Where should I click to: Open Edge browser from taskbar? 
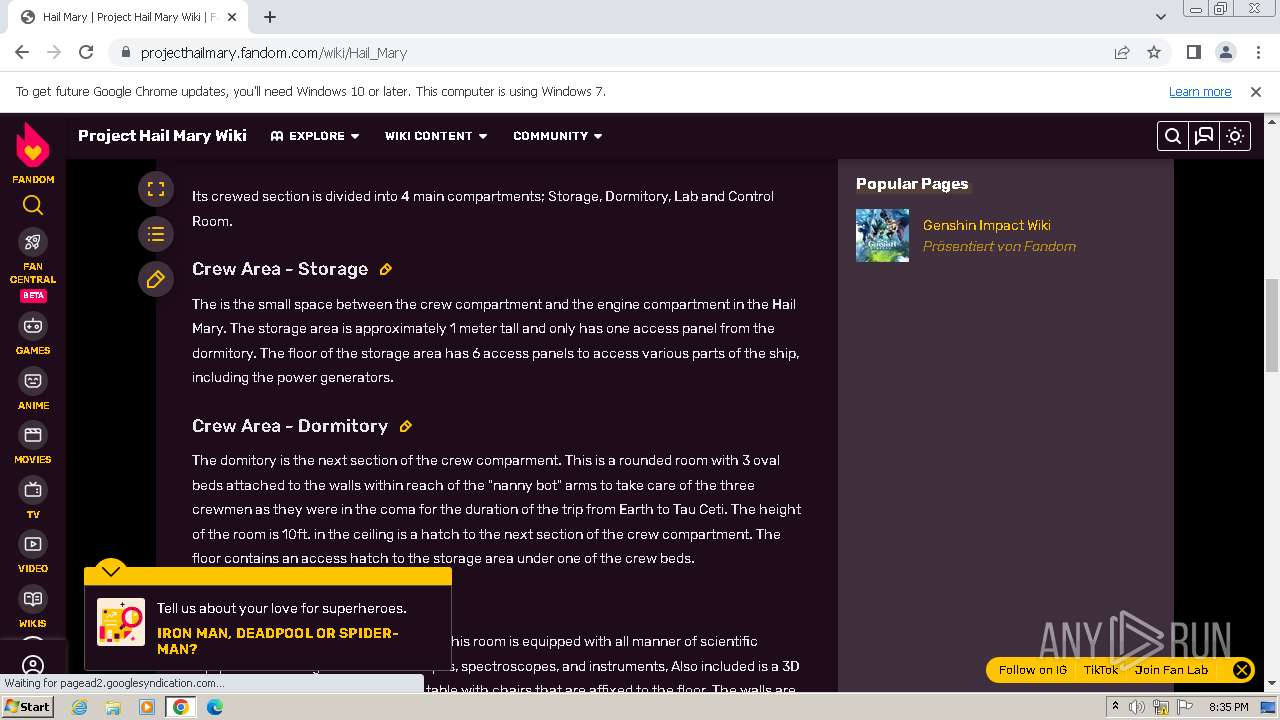tap(215, 707)
